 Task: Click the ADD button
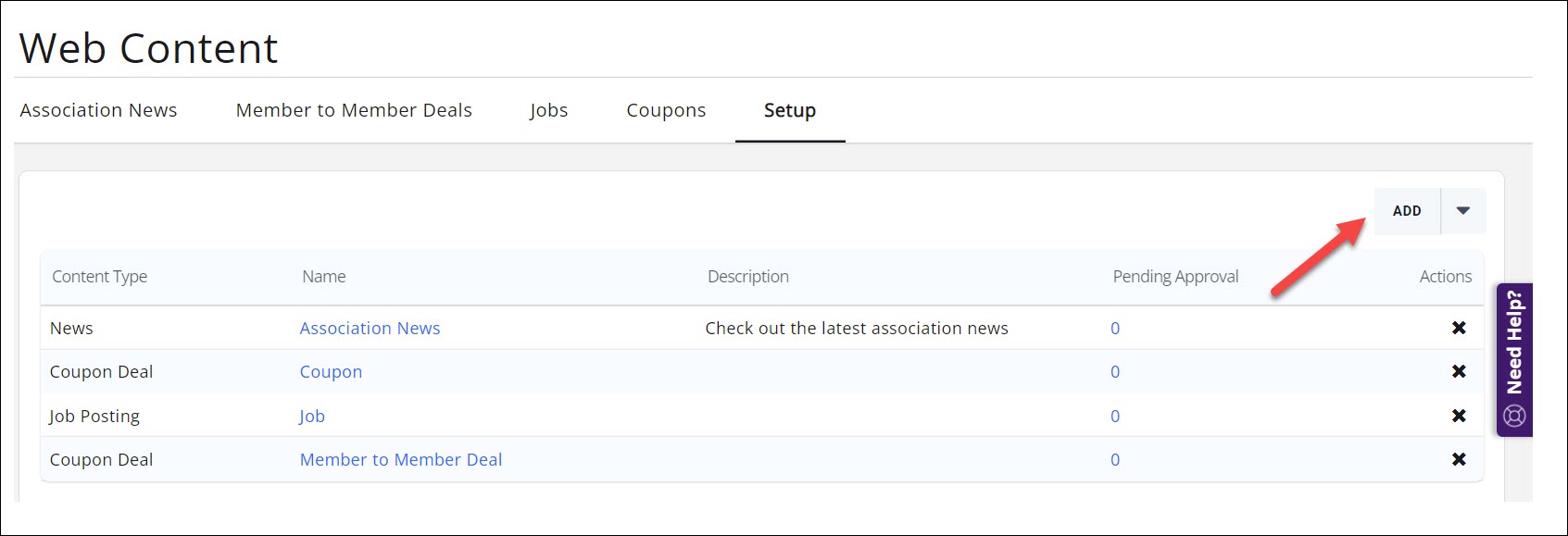click(x=1406, y=211)
